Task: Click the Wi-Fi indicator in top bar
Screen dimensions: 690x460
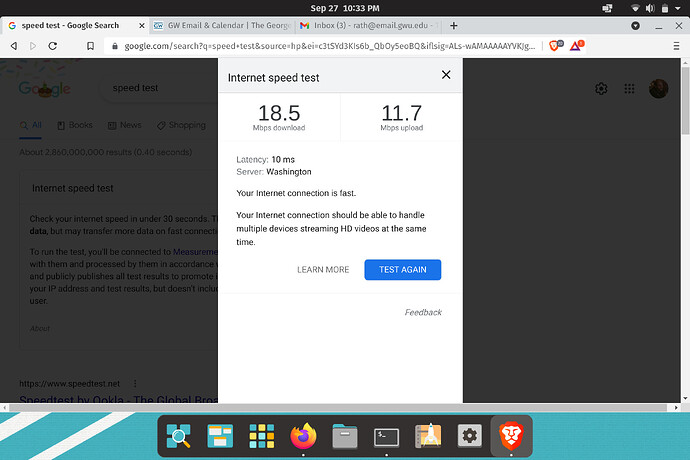Action: click(635, 8)
